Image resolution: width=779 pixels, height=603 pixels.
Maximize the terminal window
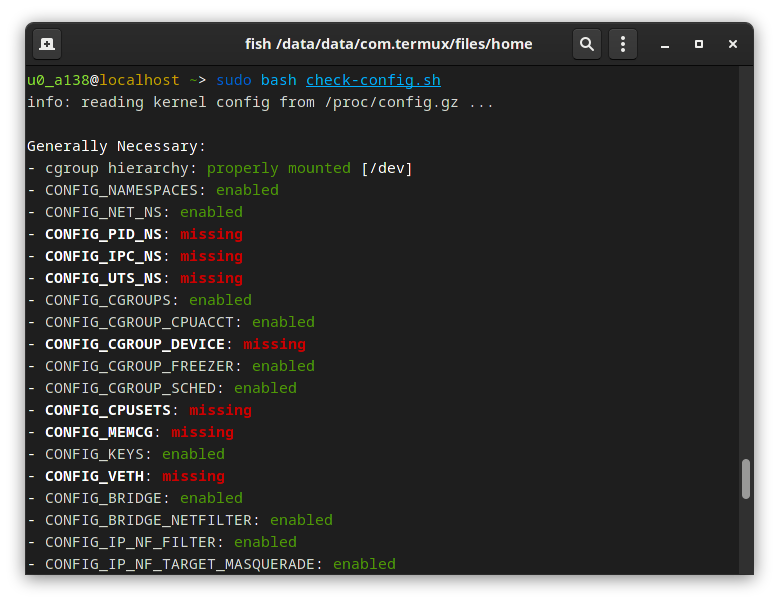click(699, 44)
